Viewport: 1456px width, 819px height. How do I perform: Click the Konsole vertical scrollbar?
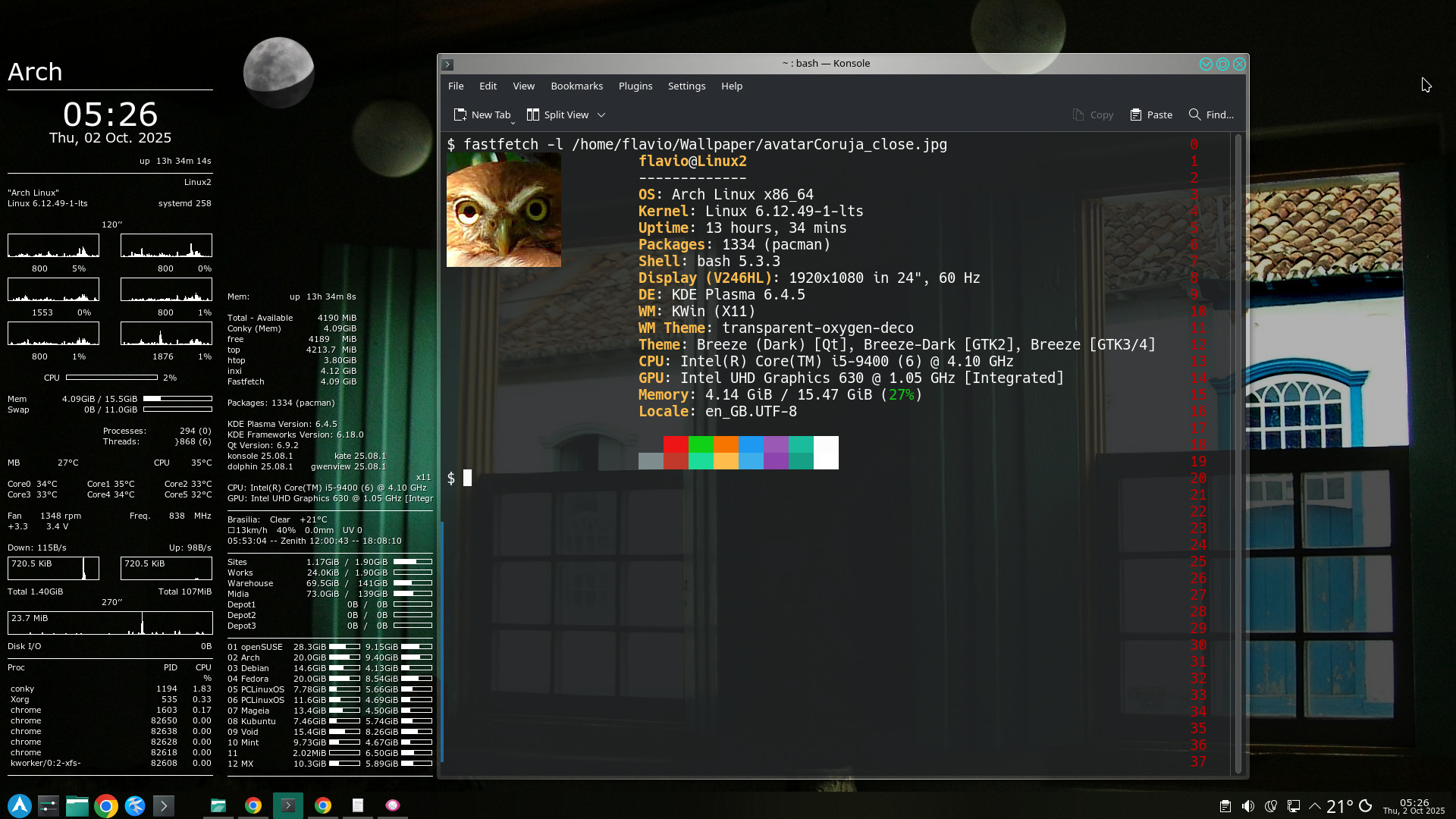pyautogui.click(x=1238, y=455)
